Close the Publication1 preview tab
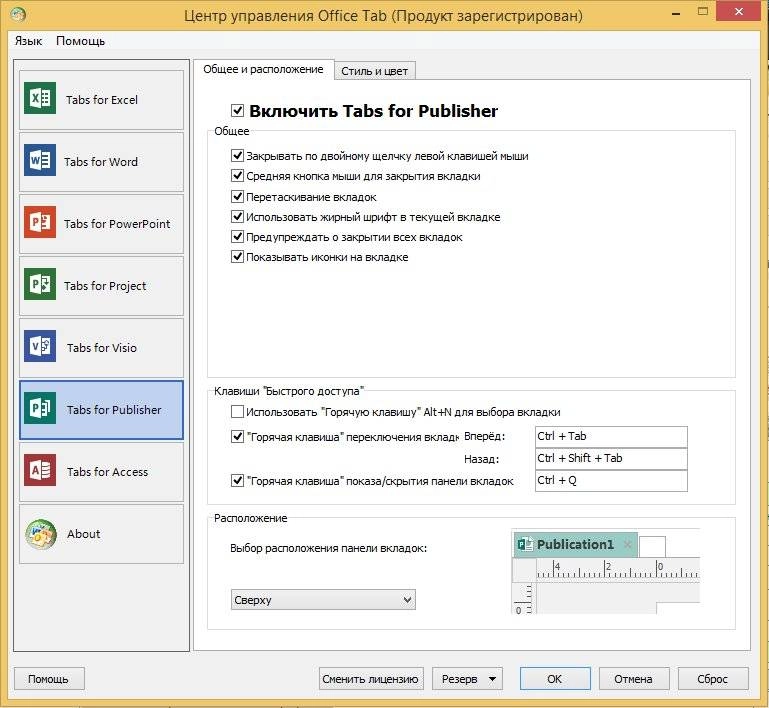 [x=627, y=544]
